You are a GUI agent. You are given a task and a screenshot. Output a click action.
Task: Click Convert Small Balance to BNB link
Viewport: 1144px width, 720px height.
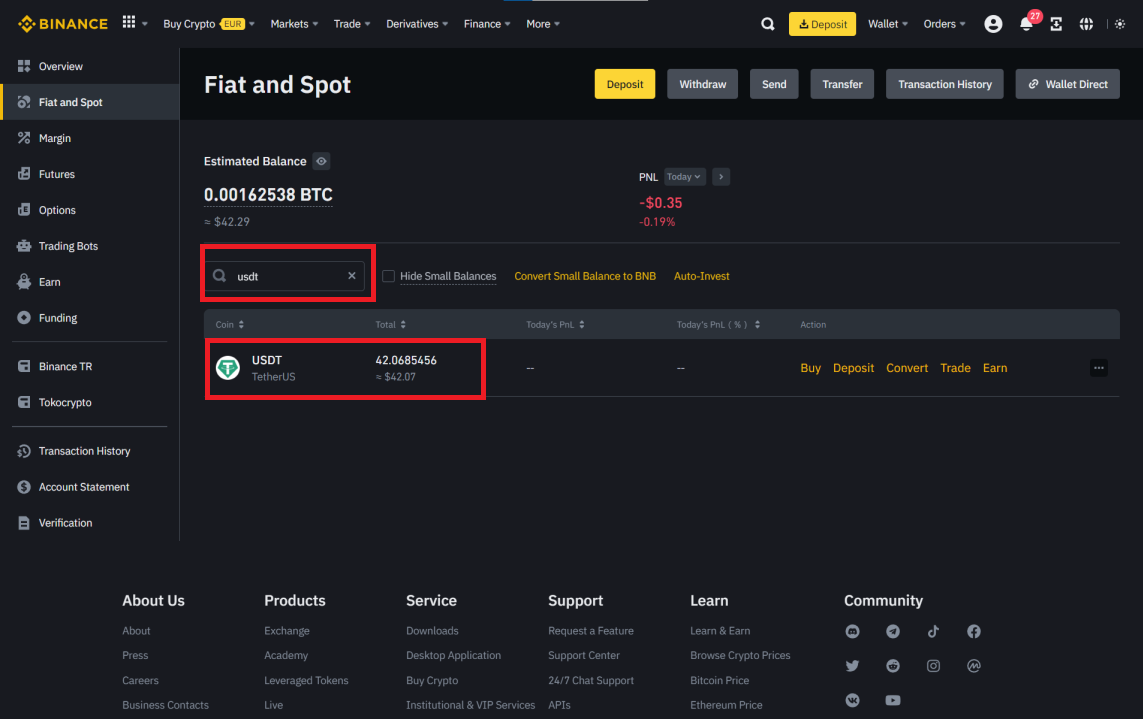585,276
